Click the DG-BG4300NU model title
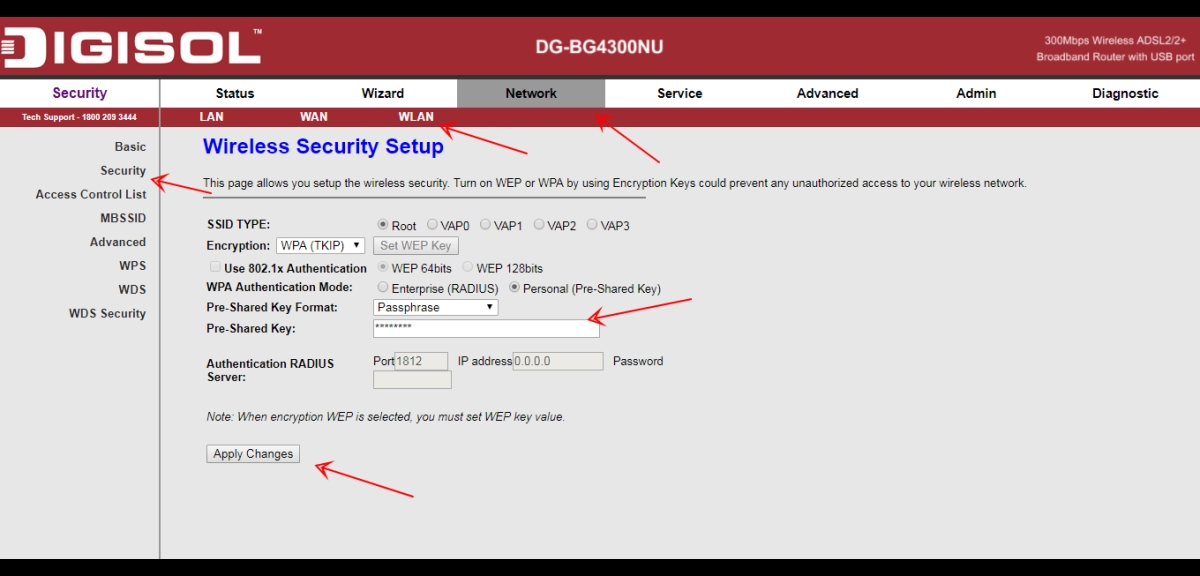 [x=599, y=48]
